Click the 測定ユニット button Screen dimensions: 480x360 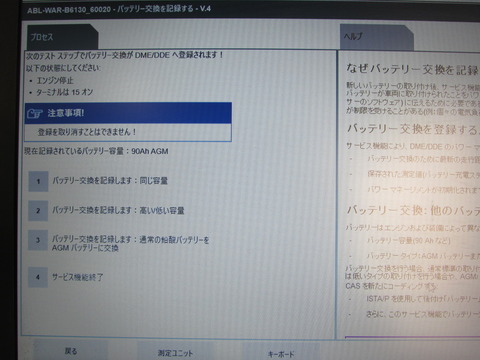175,353
